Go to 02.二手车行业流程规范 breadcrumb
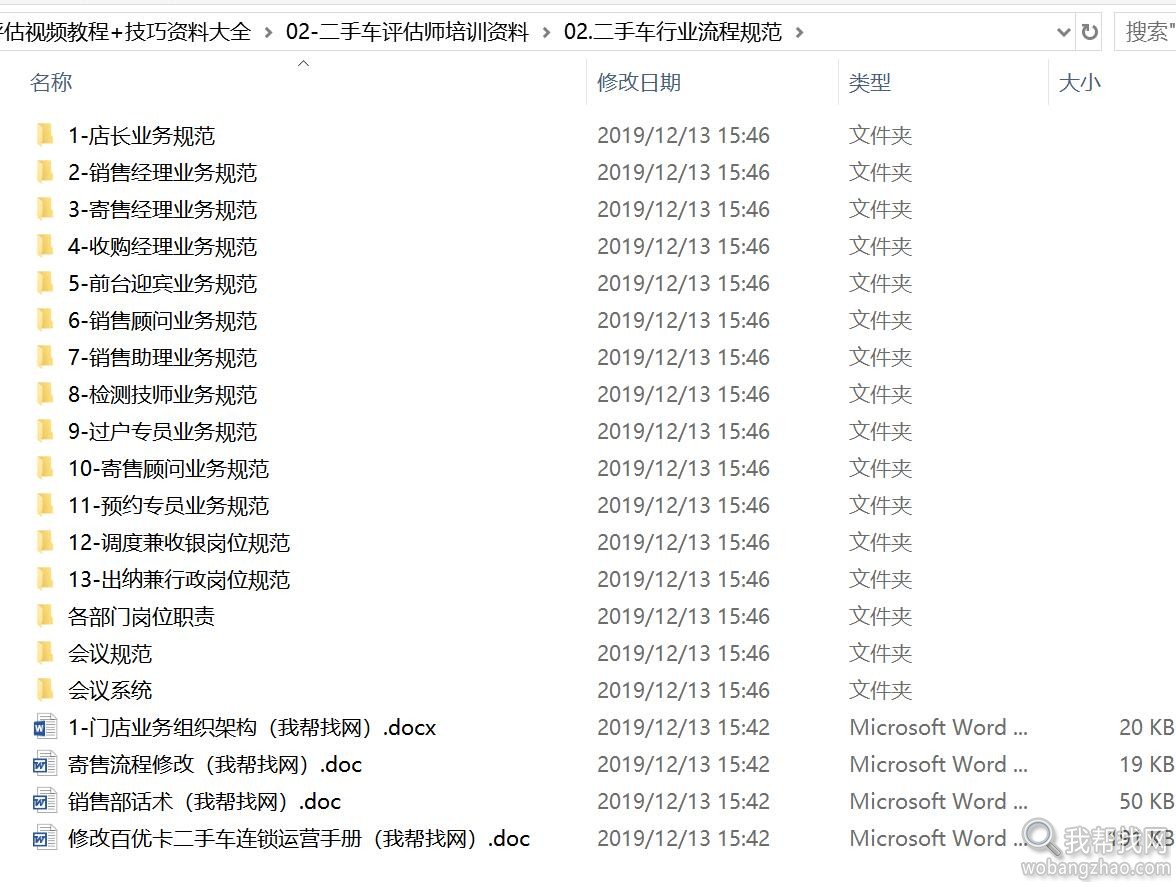The image size is (1176, 887). pos(673,31)
